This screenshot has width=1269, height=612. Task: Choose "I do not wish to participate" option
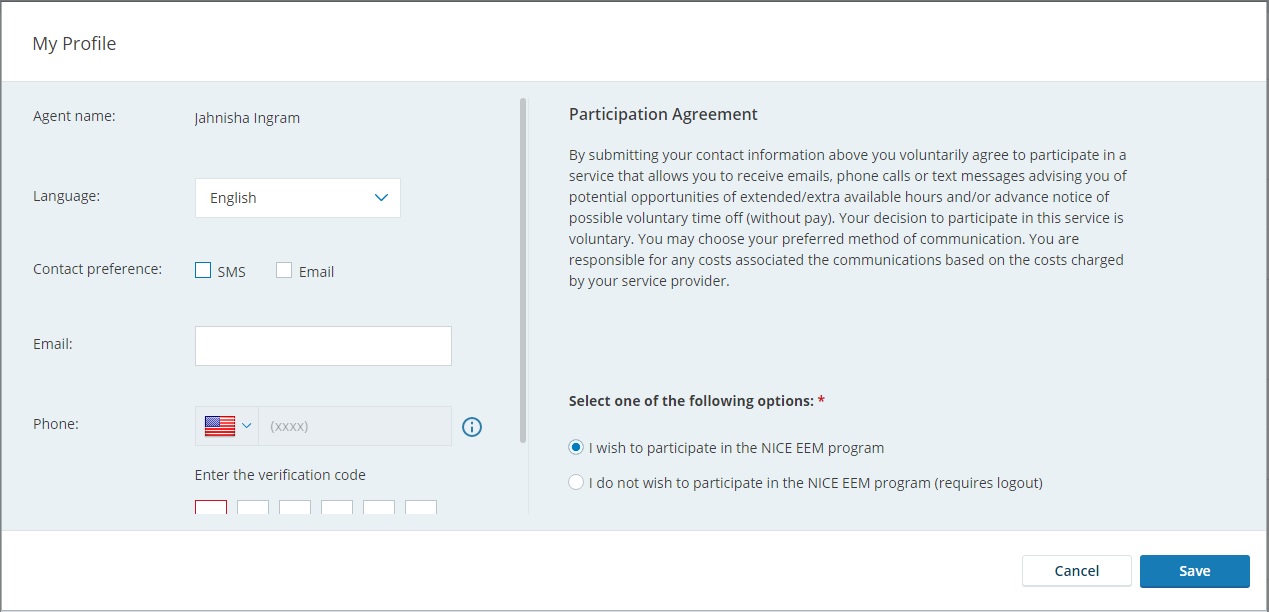[x=576, y=483]
